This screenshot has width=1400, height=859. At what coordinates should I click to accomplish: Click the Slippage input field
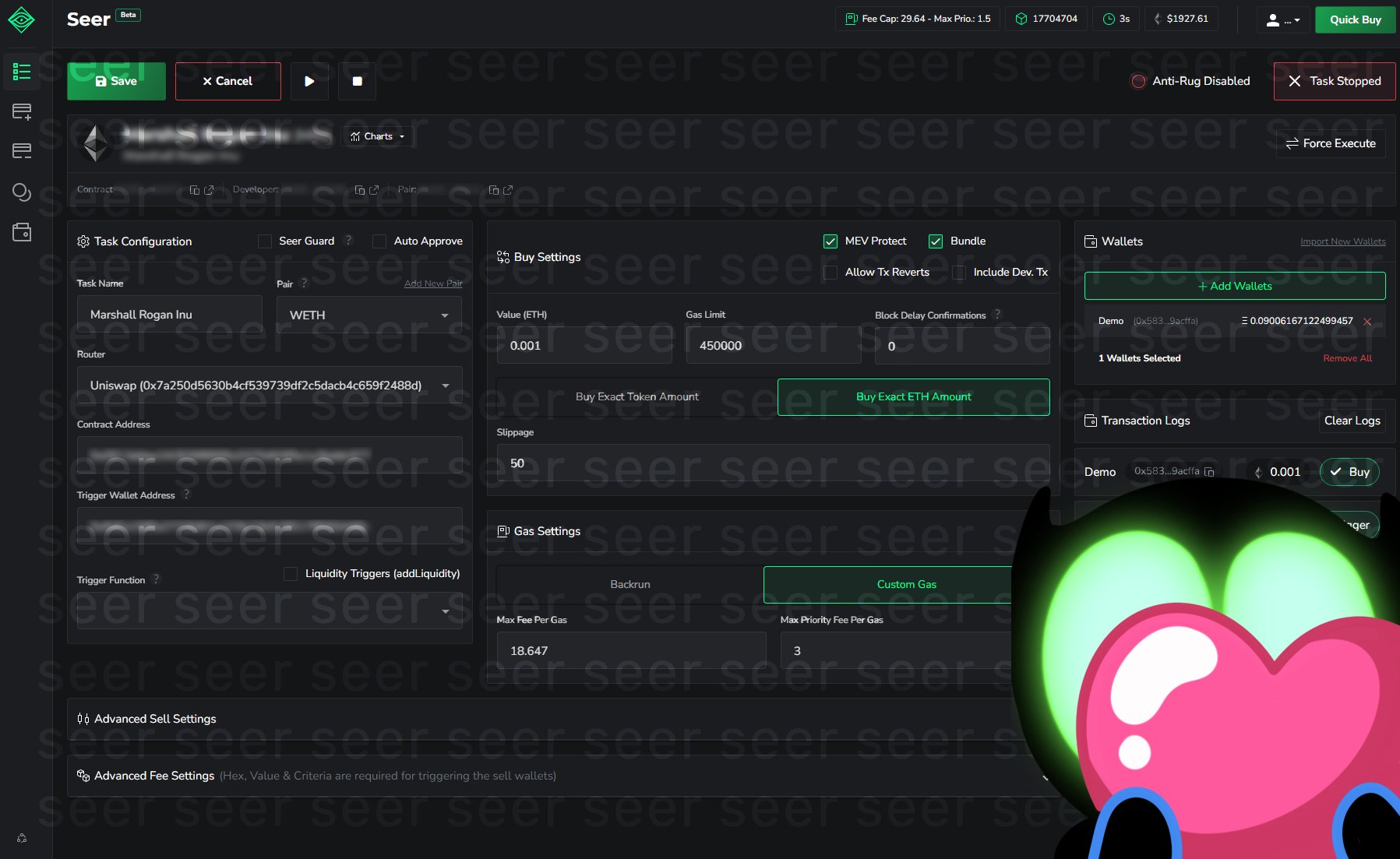772,463
